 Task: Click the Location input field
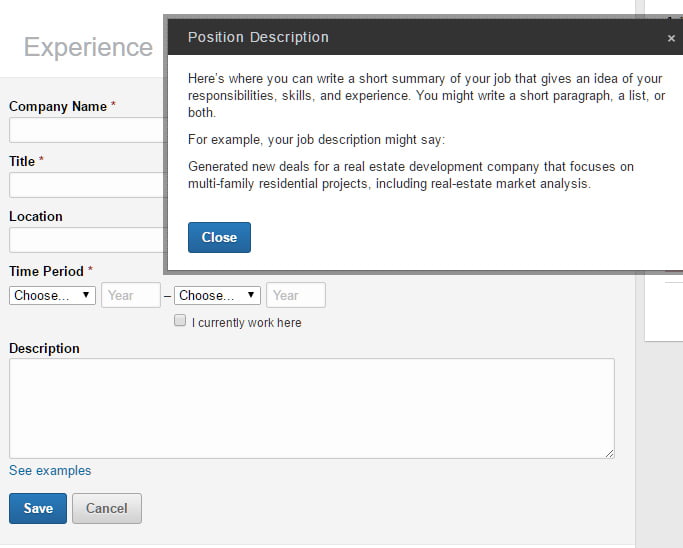coord(87,240)
